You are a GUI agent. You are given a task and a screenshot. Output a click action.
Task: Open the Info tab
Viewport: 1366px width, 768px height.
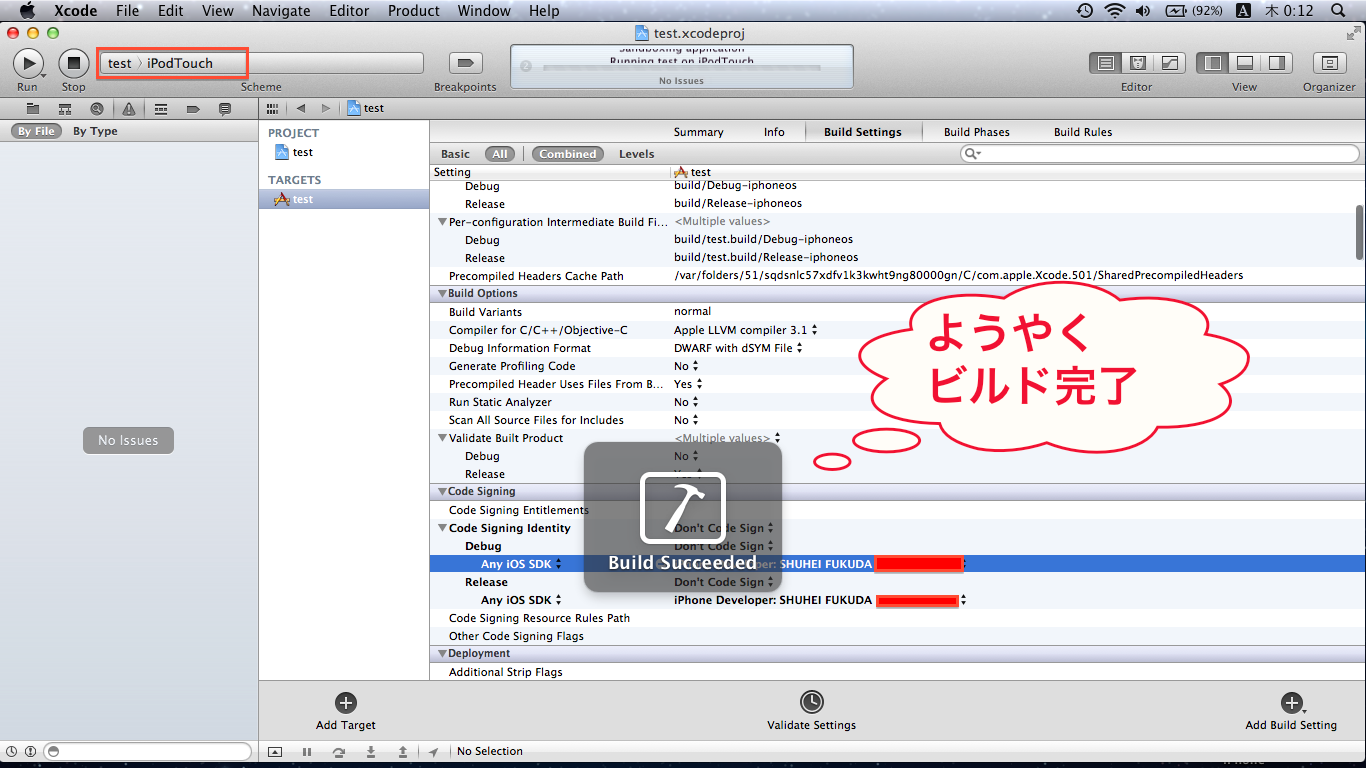pyautogui.click(x=774, y=132)
